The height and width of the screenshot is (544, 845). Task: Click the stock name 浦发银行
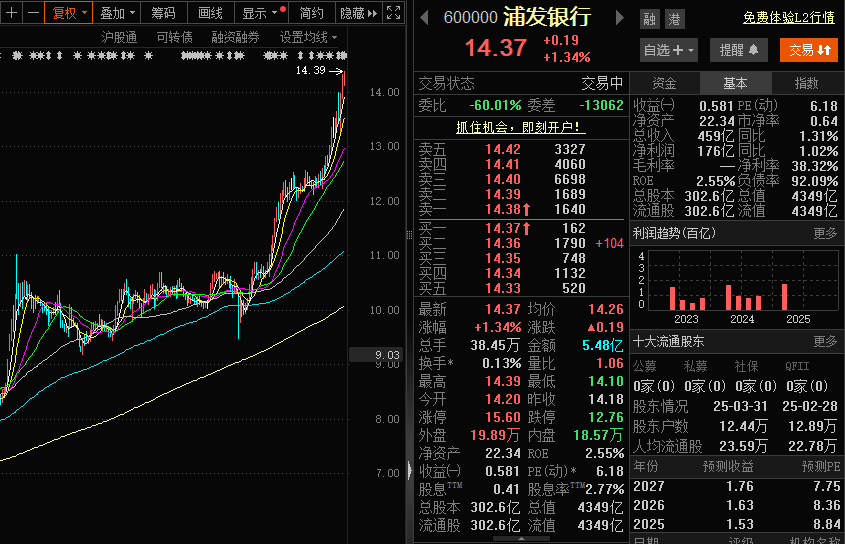(546, 17)
